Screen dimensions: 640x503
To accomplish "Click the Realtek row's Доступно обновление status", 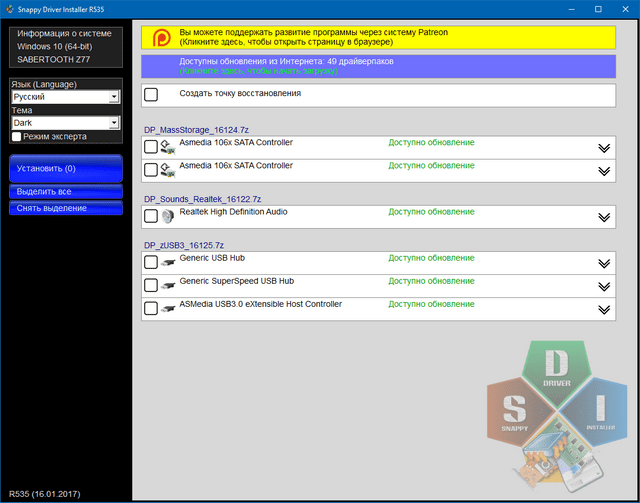I will (x=431, y=212).
